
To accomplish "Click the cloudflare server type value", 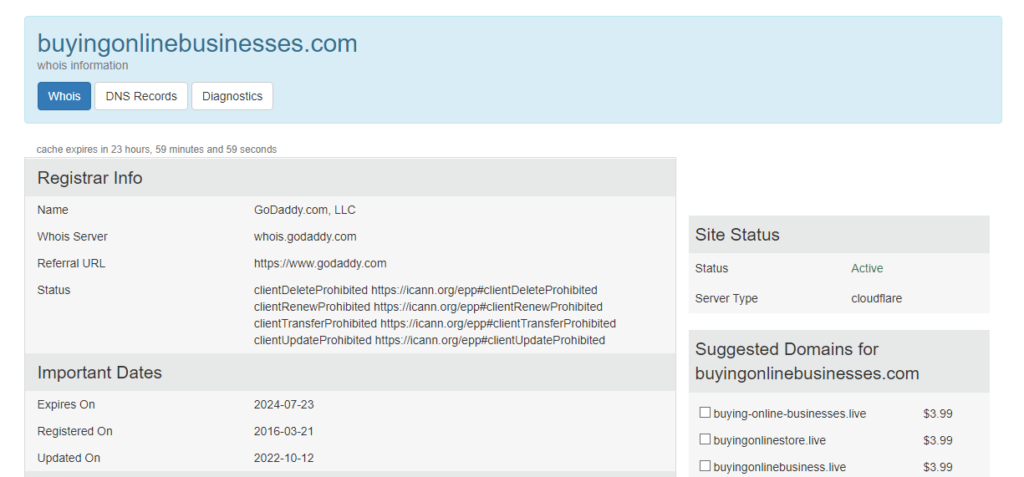I will pyautogui.click(x=877, y=299).
